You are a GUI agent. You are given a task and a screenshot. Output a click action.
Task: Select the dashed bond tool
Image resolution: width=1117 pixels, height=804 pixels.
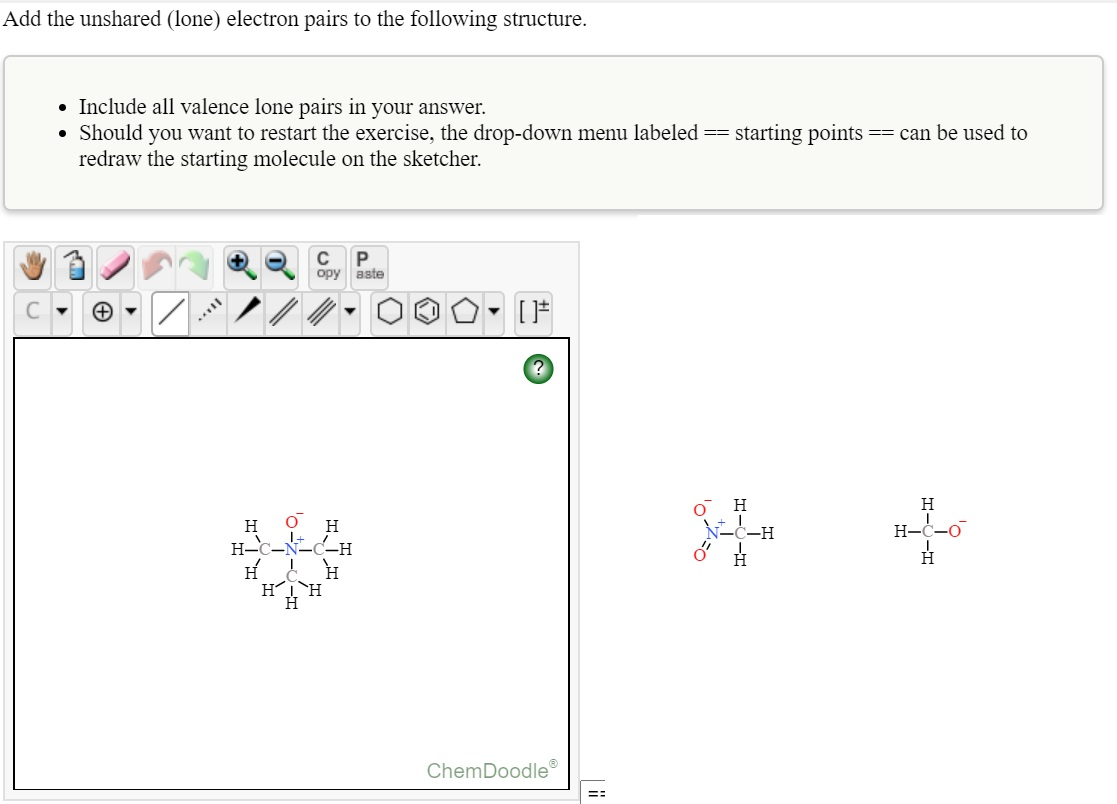tap(209, 310)
